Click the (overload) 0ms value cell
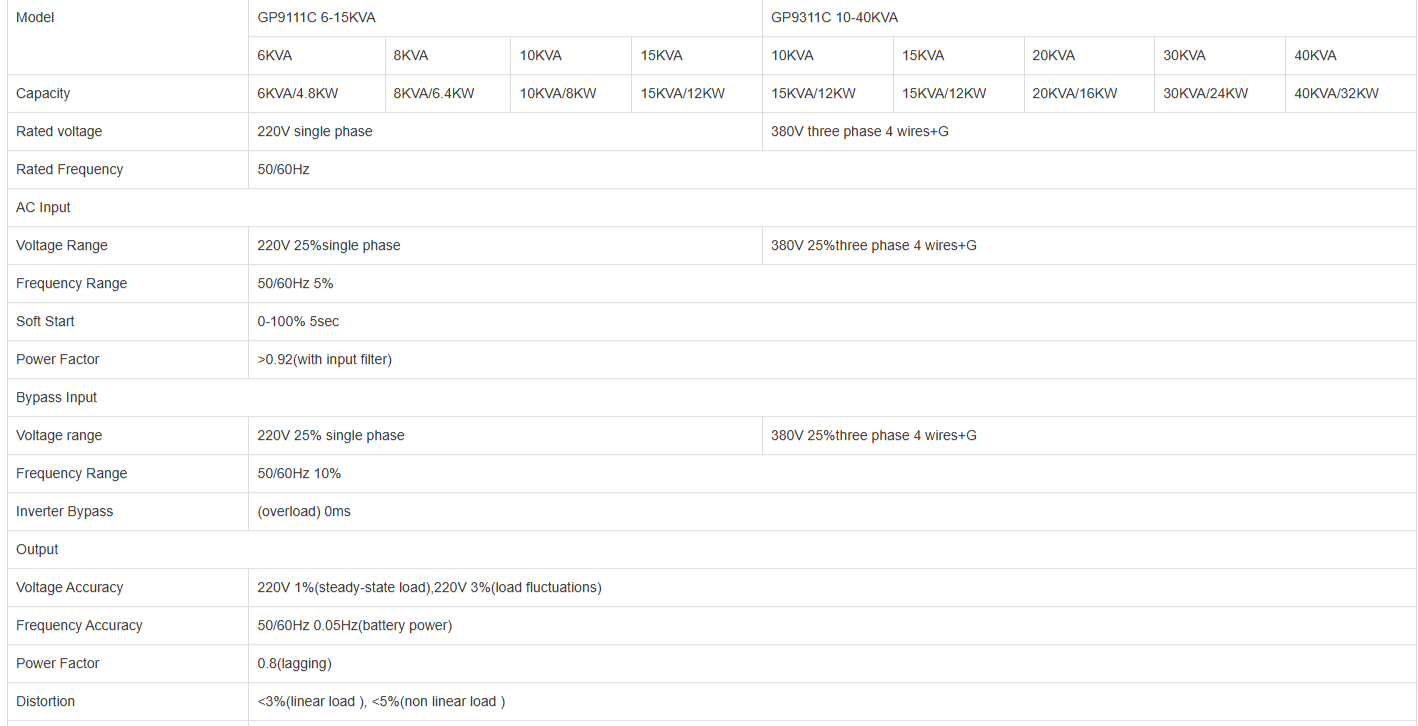This screenshot has height=726, width=1418. coord(304,512)
